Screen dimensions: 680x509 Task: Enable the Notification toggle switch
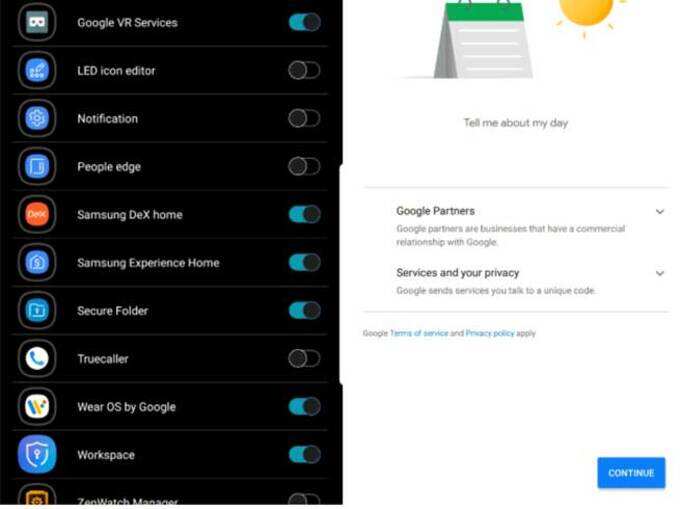[x=304, y=118]
